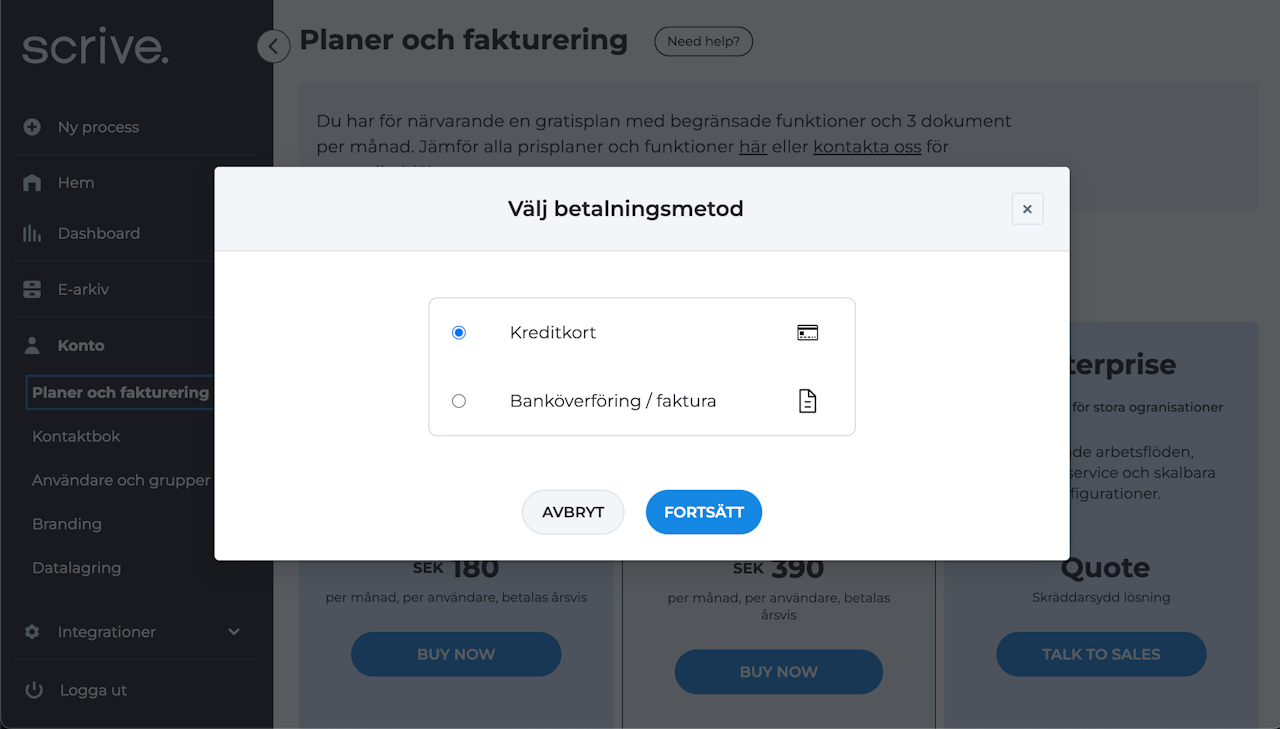
Task: Open Kontaktbok in sidebar
Action: point(76,437)
